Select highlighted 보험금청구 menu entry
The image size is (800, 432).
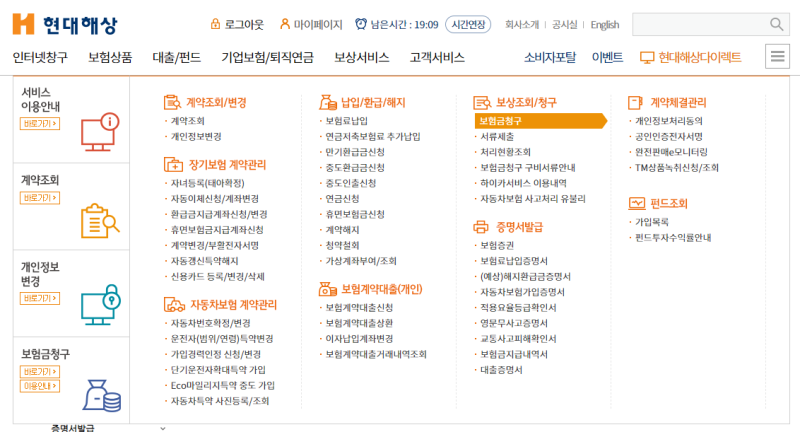[x=540, y=121]
